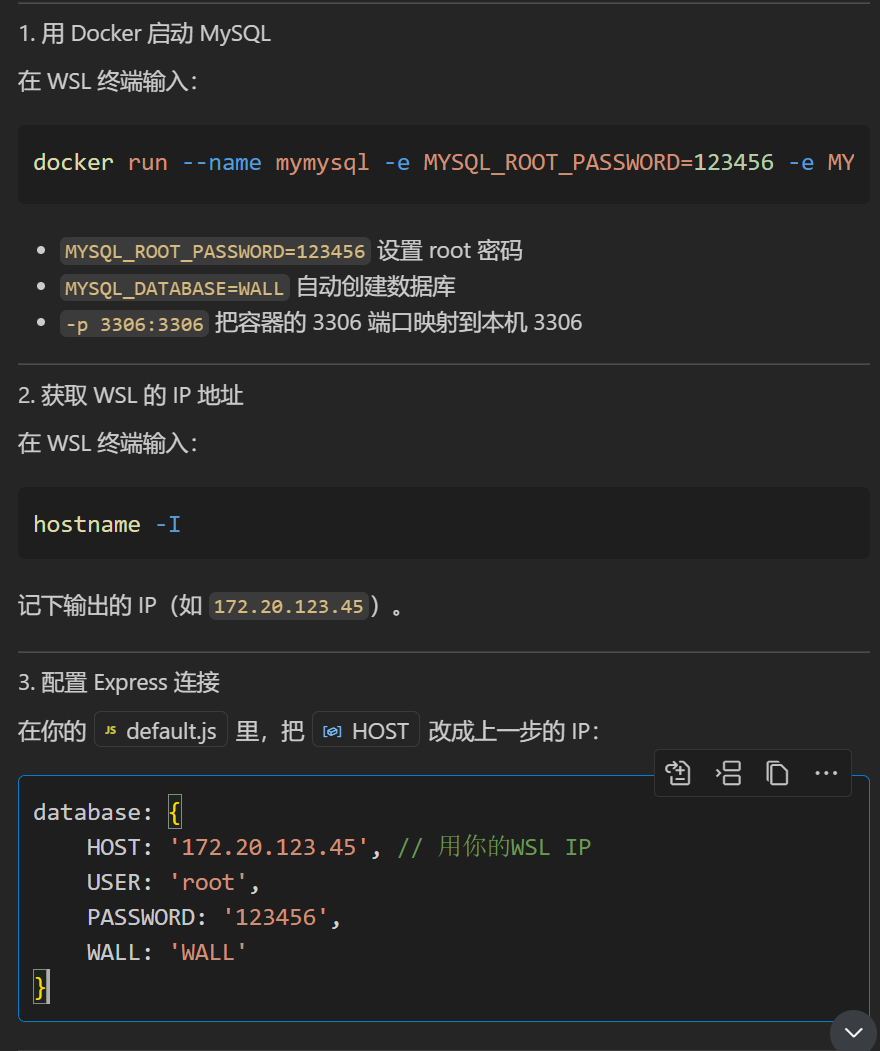Click the MYSQL_DATABASE=WALL inline code
This screenshot has width=880, height=1051.
pos(175,288)
